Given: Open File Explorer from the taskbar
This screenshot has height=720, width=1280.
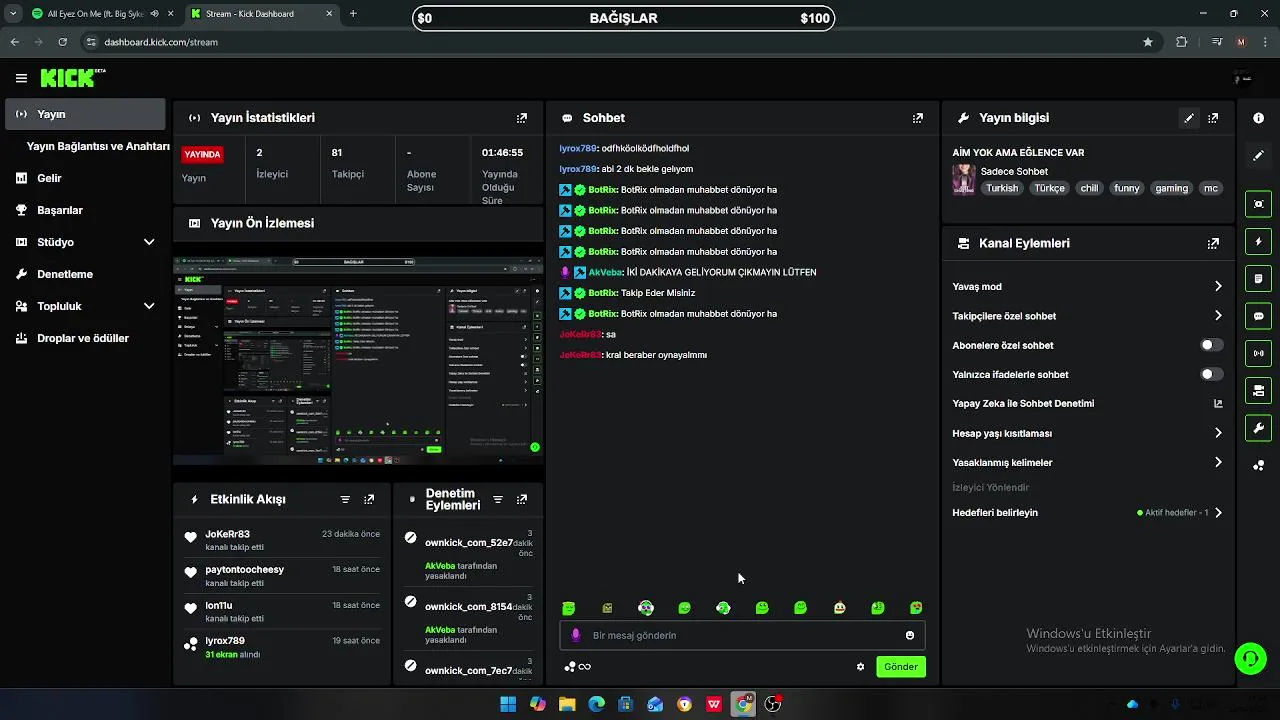Looking at the screenshot, I should 567,704.
